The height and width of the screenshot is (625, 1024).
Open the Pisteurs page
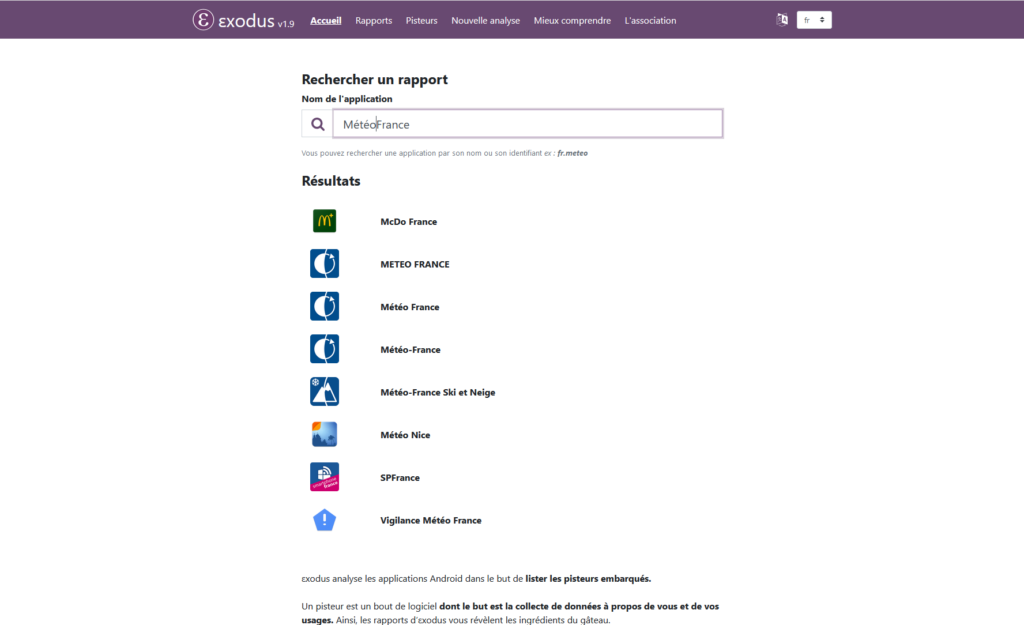pos(421,20)
